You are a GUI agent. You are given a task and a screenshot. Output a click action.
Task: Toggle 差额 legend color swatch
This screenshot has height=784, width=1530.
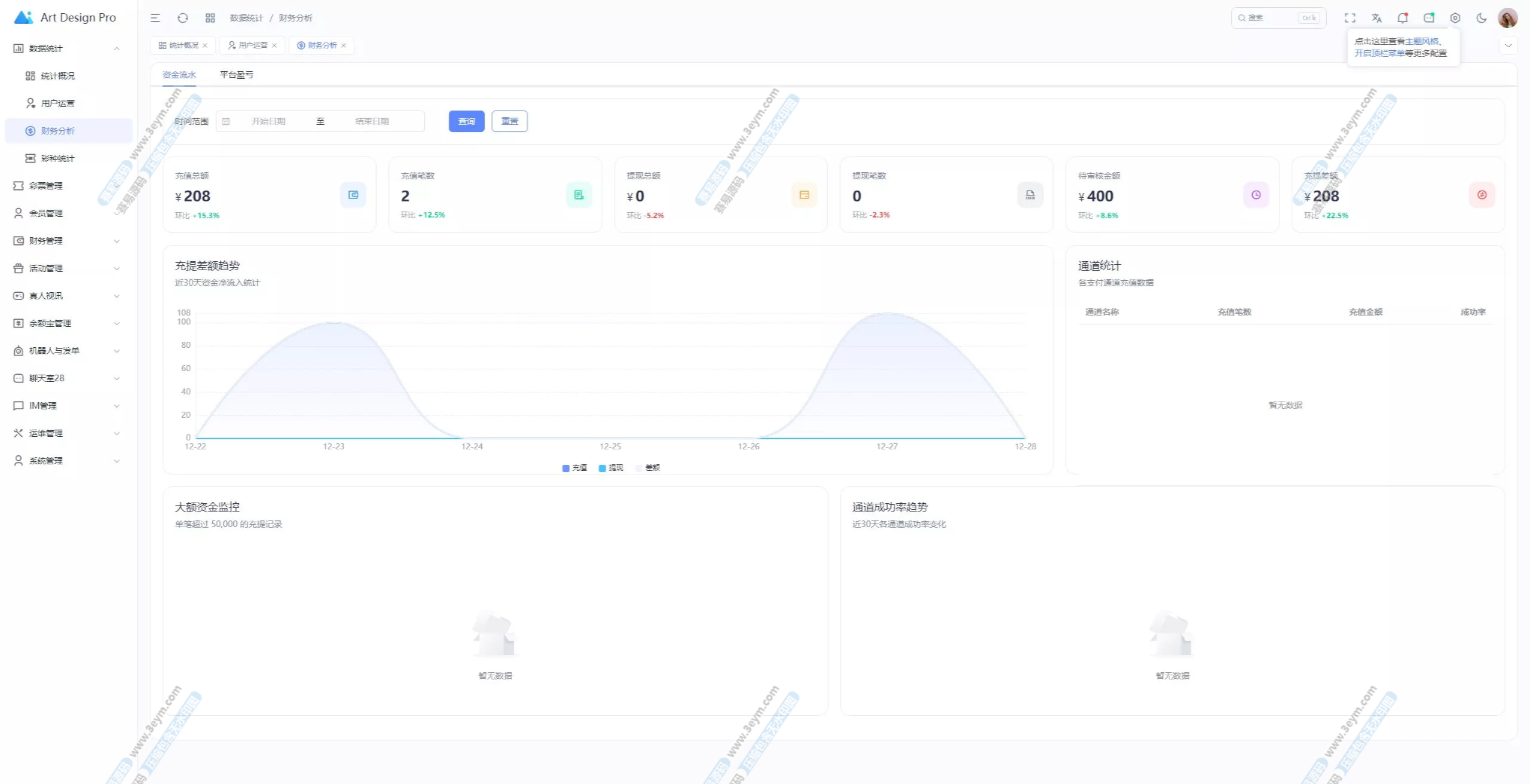(639, 468)
